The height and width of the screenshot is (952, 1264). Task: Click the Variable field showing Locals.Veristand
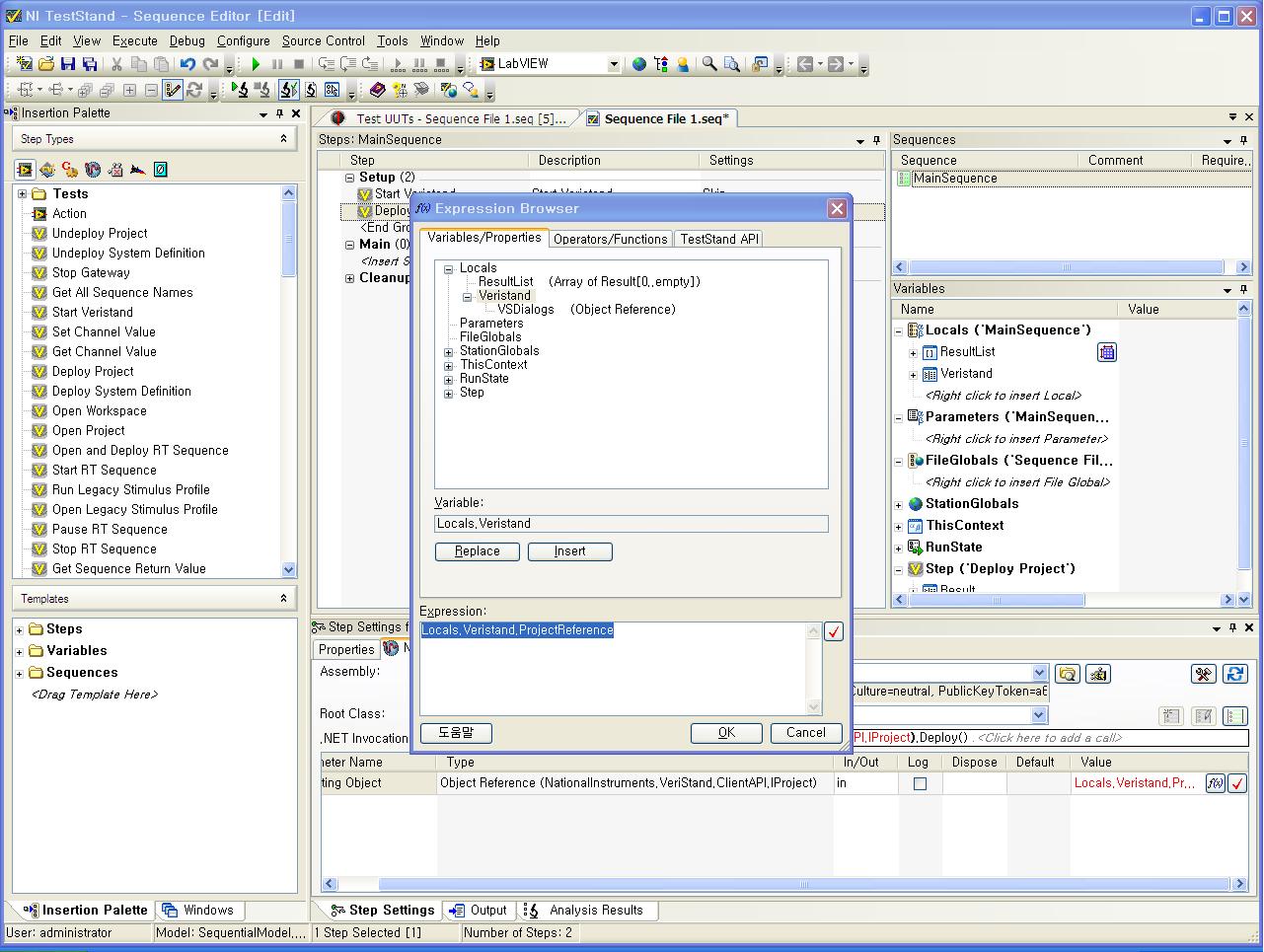pos(632,524)
